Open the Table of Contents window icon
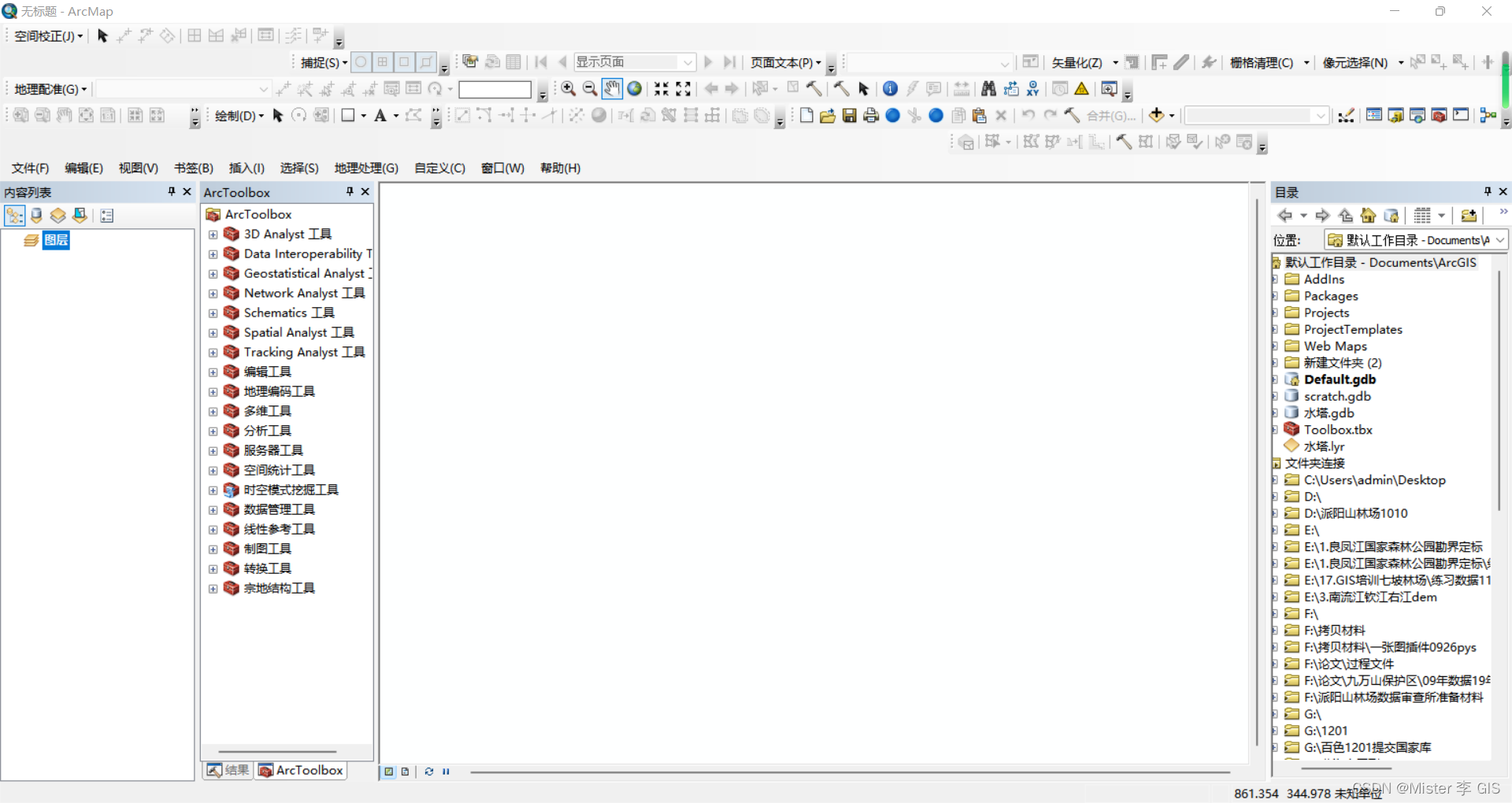Image resolution: width=1512 pixels, height=803 pixels. (x=1374, y=116)
